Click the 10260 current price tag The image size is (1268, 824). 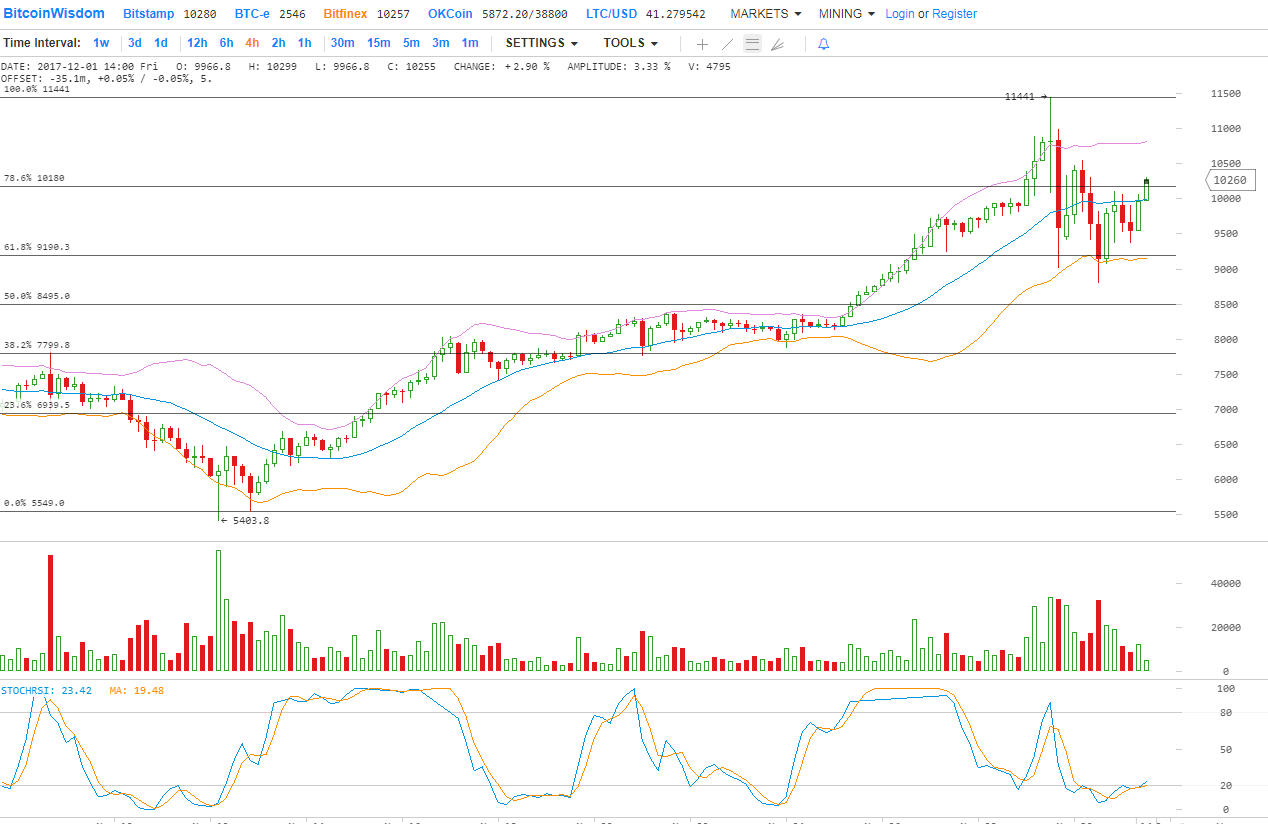pyautogui.click(x=1228, y=180)
